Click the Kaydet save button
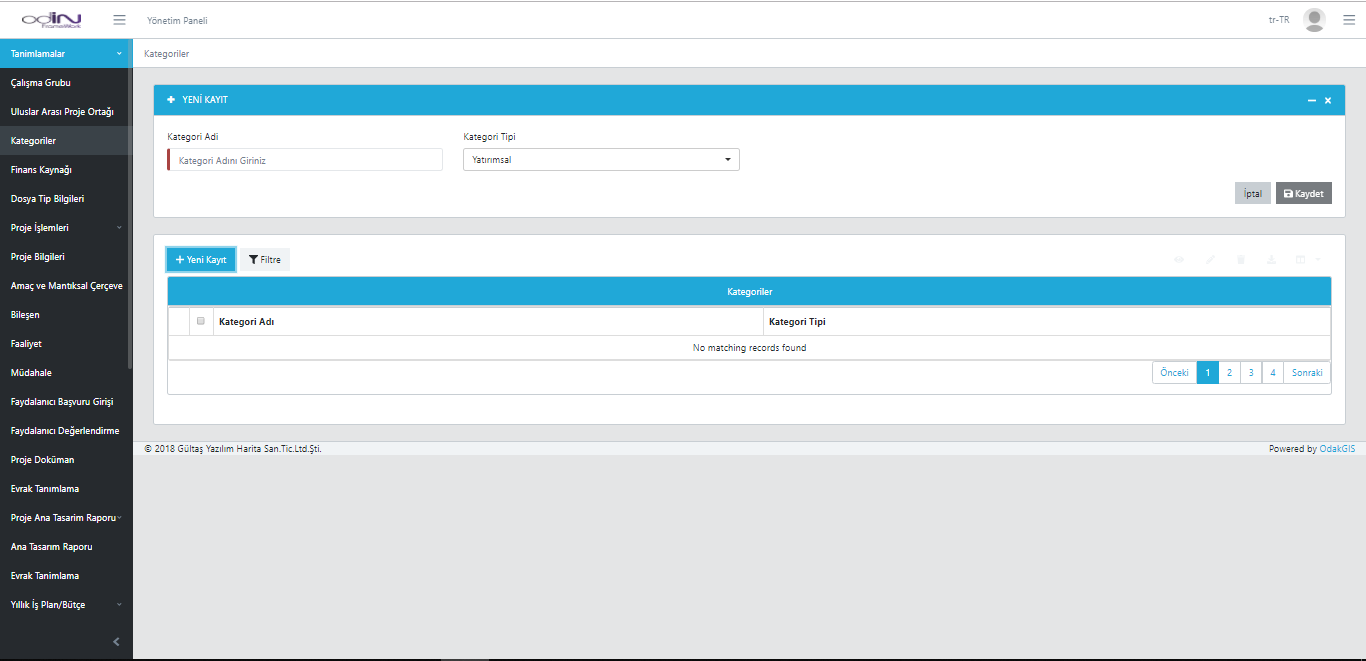 (1303, 194)
